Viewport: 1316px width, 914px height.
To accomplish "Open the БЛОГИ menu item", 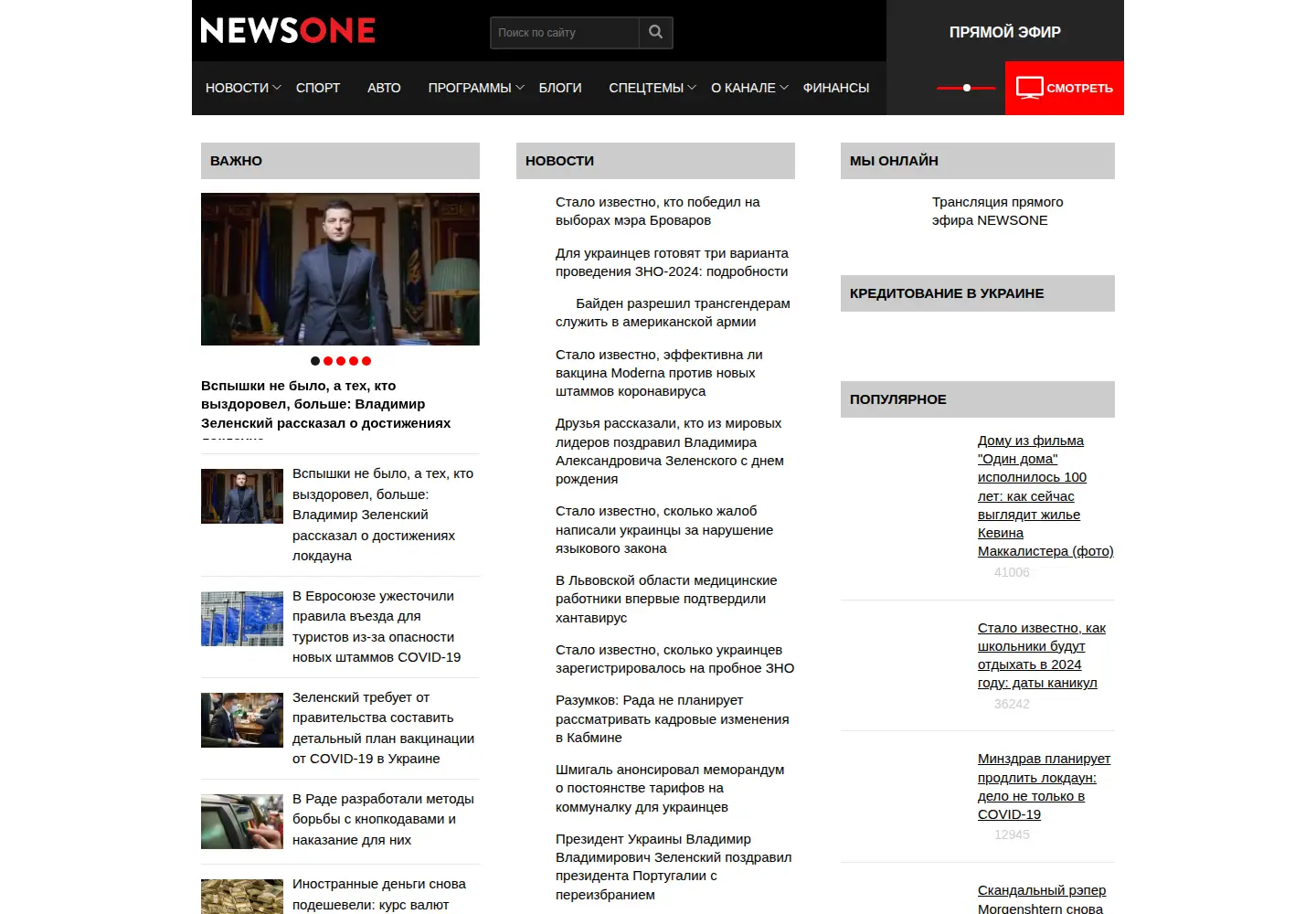I will [560, 88].
